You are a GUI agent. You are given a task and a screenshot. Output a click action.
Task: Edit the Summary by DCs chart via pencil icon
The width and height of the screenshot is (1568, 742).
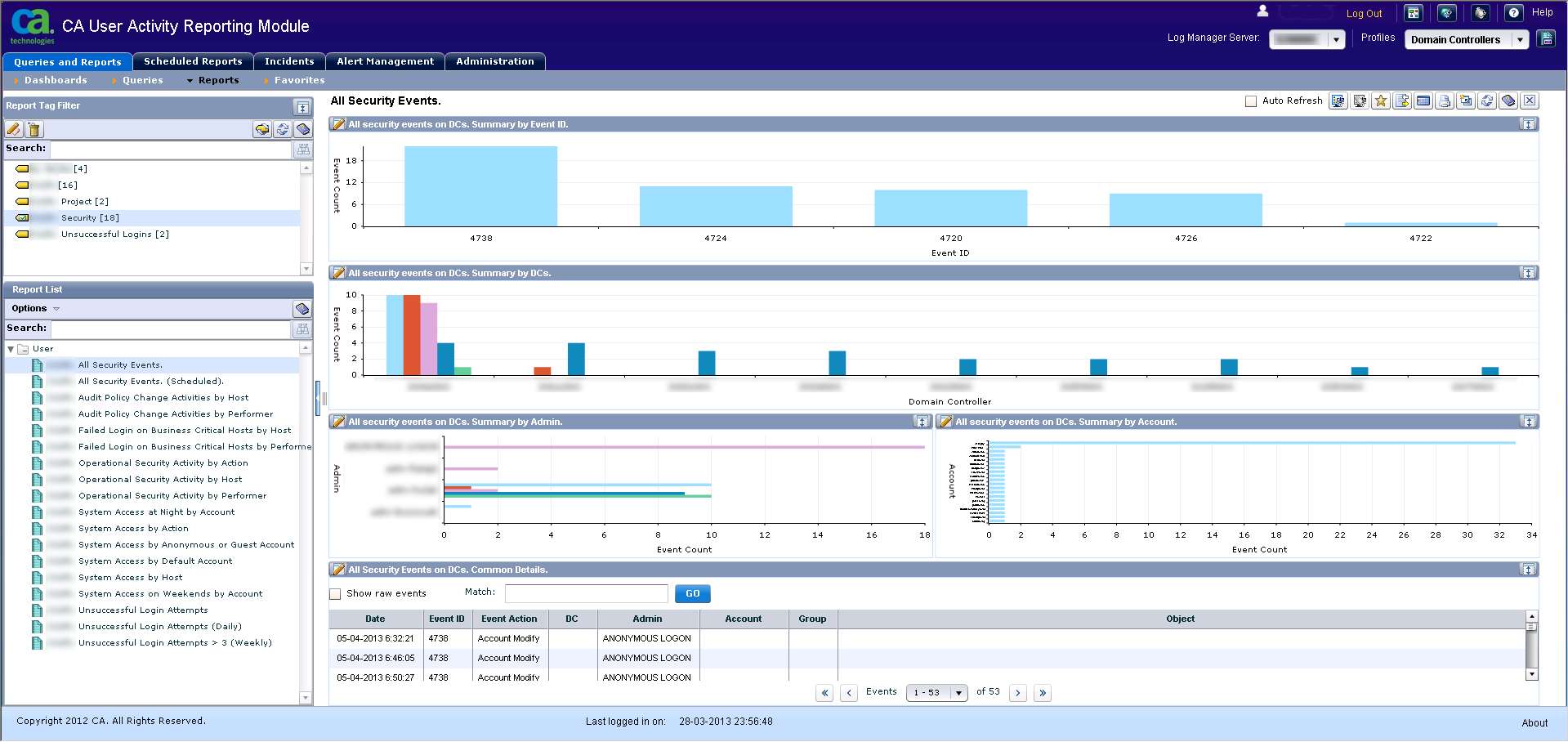point(337,273)
